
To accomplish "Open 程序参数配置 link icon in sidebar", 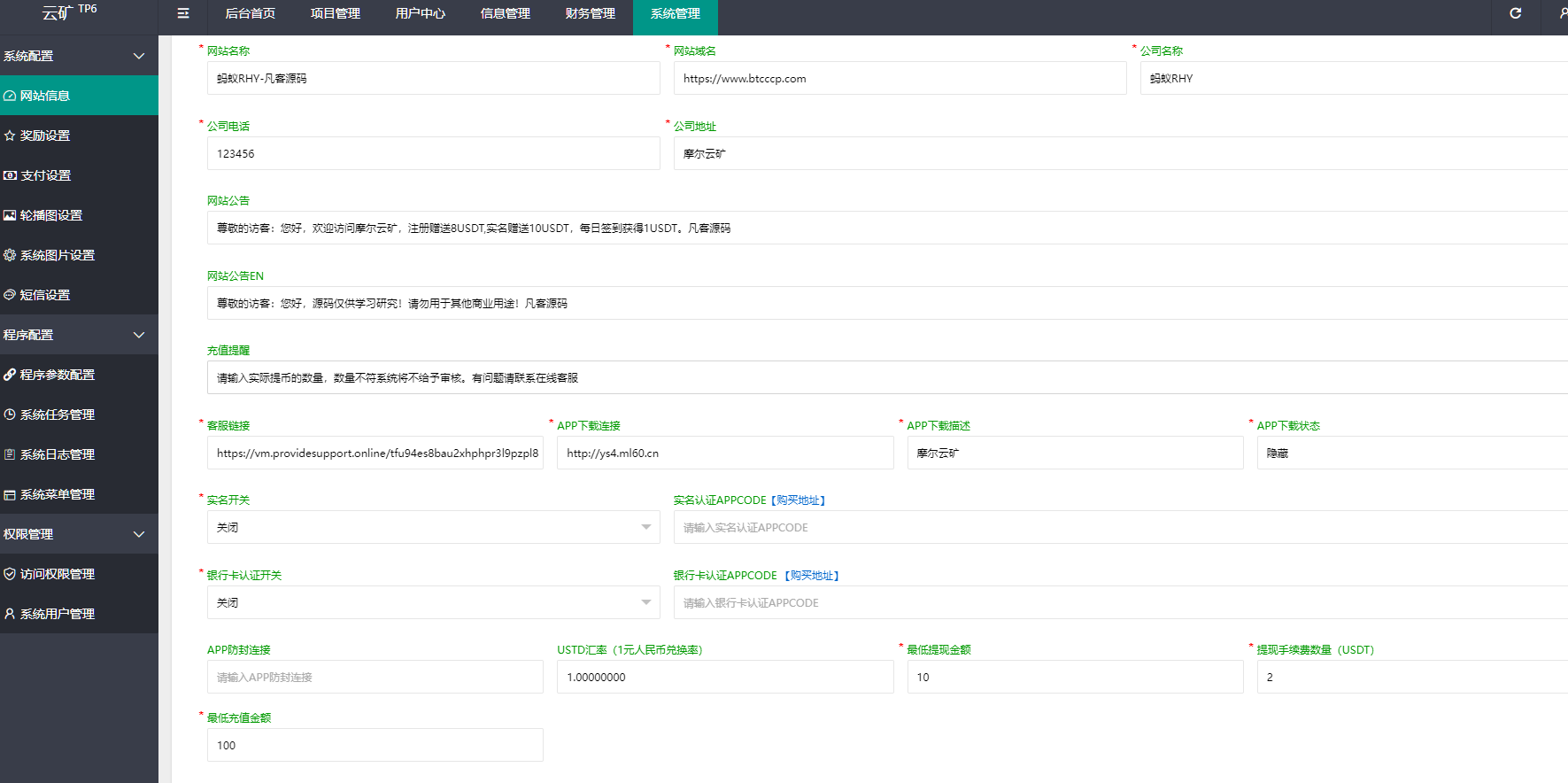I will coord(10,375).
